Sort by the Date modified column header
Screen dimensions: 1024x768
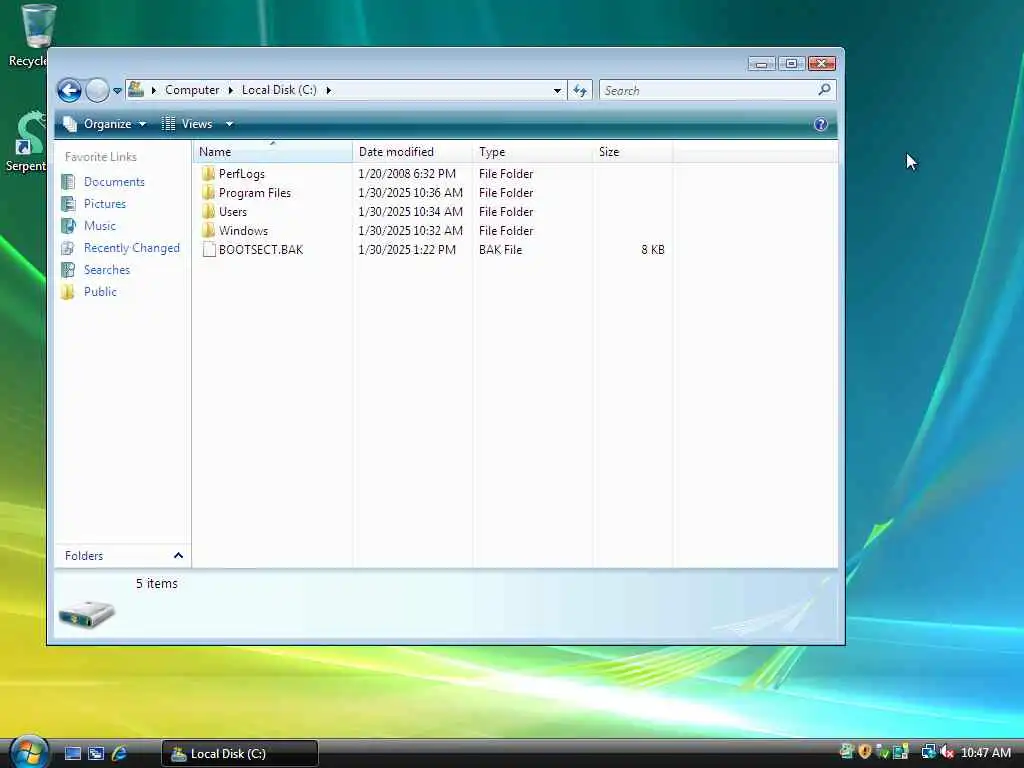(413, 152)
